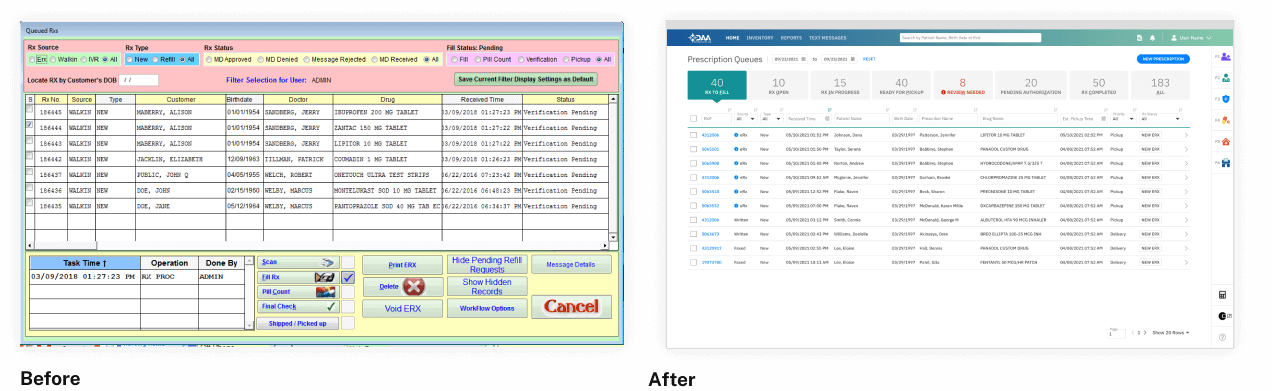Viewport: 1272px width, 391px height.
Task: Click the large Cancel button
Action: pyautogui.click(x=571, y=307)
